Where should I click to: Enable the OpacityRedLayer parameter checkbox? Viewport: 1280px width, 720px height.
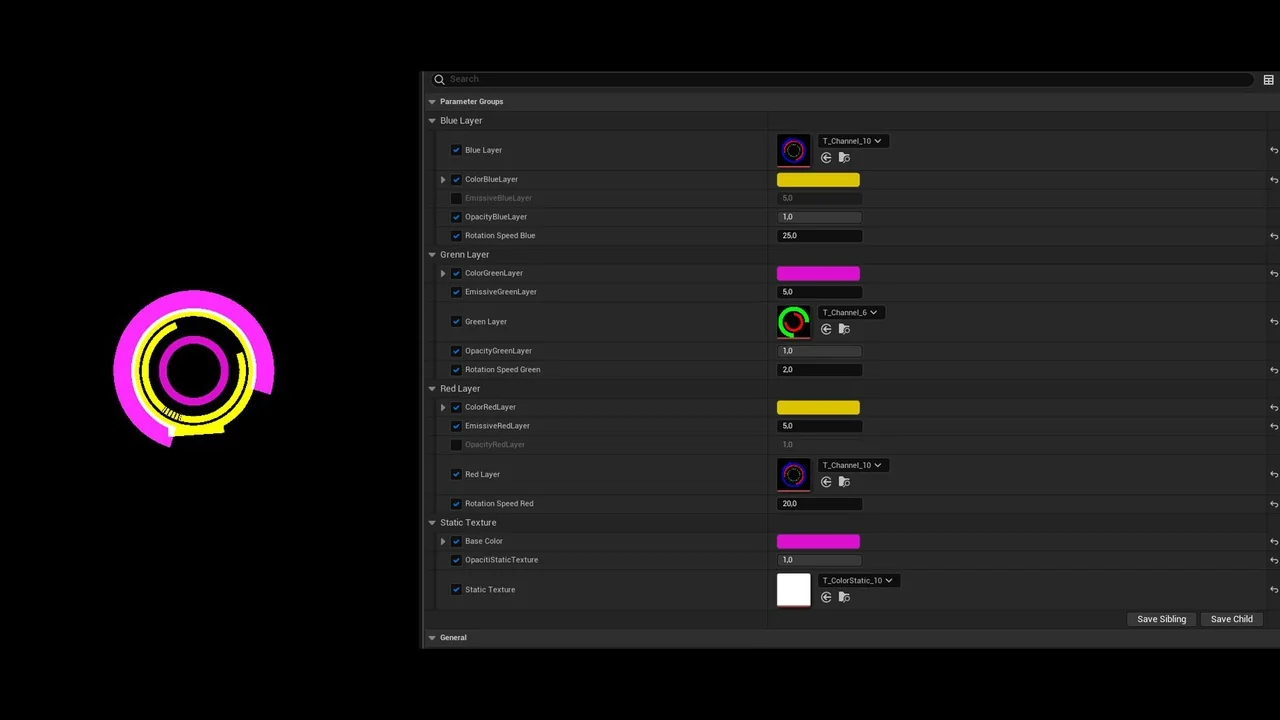pos(456,444)
